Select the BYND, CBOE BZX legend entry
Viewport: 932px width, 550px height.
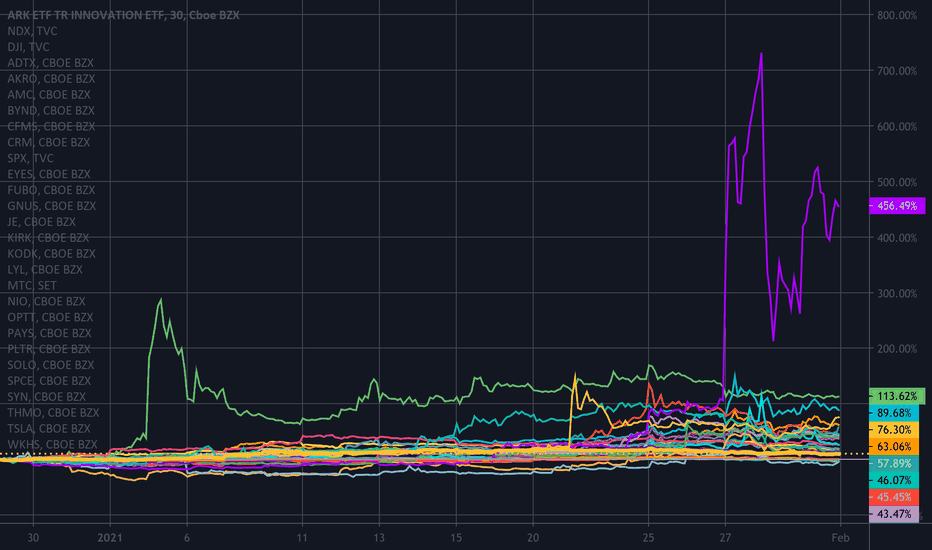[51, 111]
